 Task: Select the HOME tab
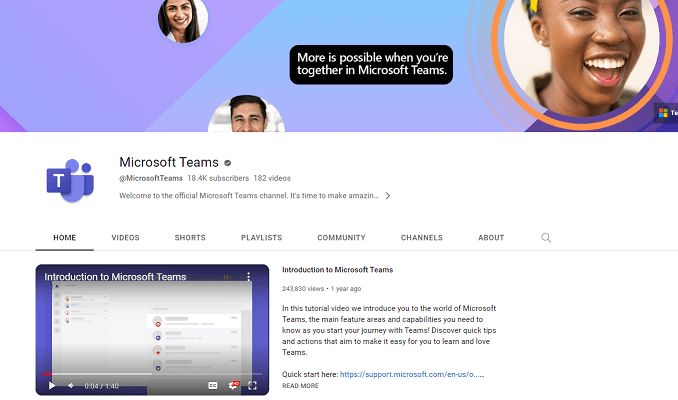(65, 237)
